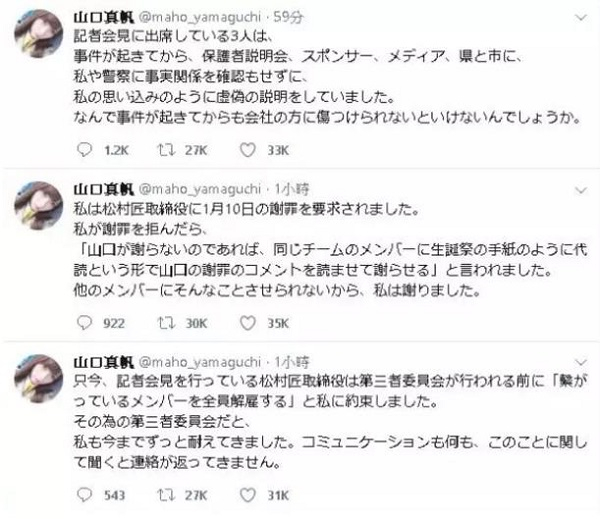The width and height of the screenshot is (600, 519).
Task: Open the 山口真帆 profile name on first tweet
Action: (x=104, y=17)
